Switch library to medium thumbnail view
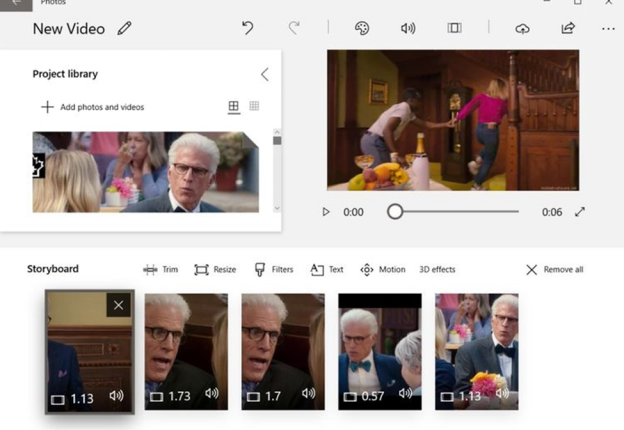The height and width of the screenshot is (430, 624). pyautogui.click(x=234, y=106)
